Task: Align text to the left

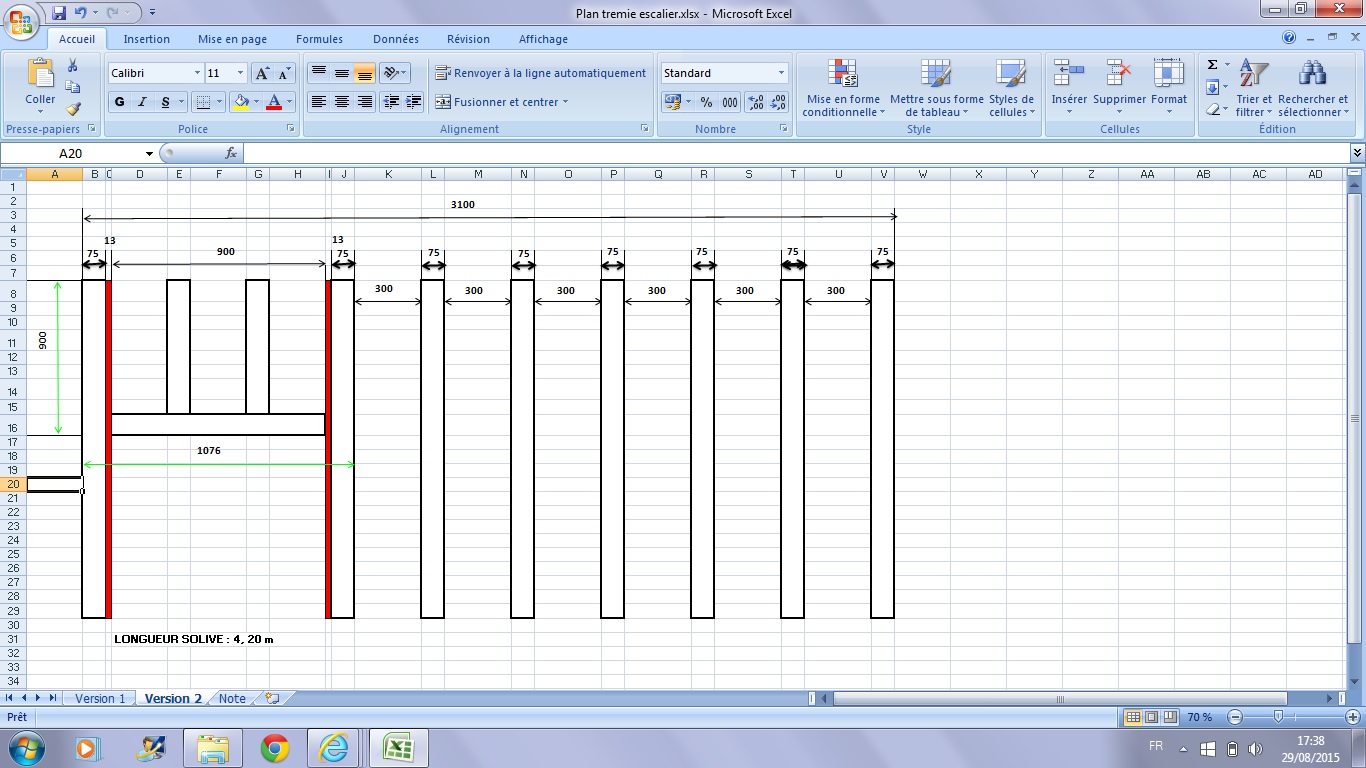Action: click(319, 101)
